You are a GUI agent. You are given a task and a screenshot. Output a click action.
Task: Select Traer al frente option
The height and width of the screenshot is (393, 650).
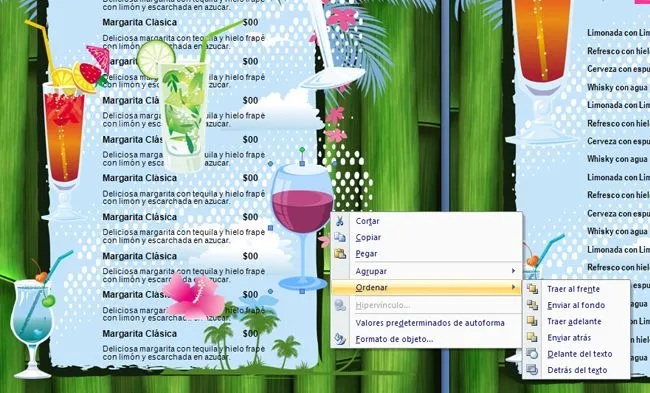click(x=576, y=289)
